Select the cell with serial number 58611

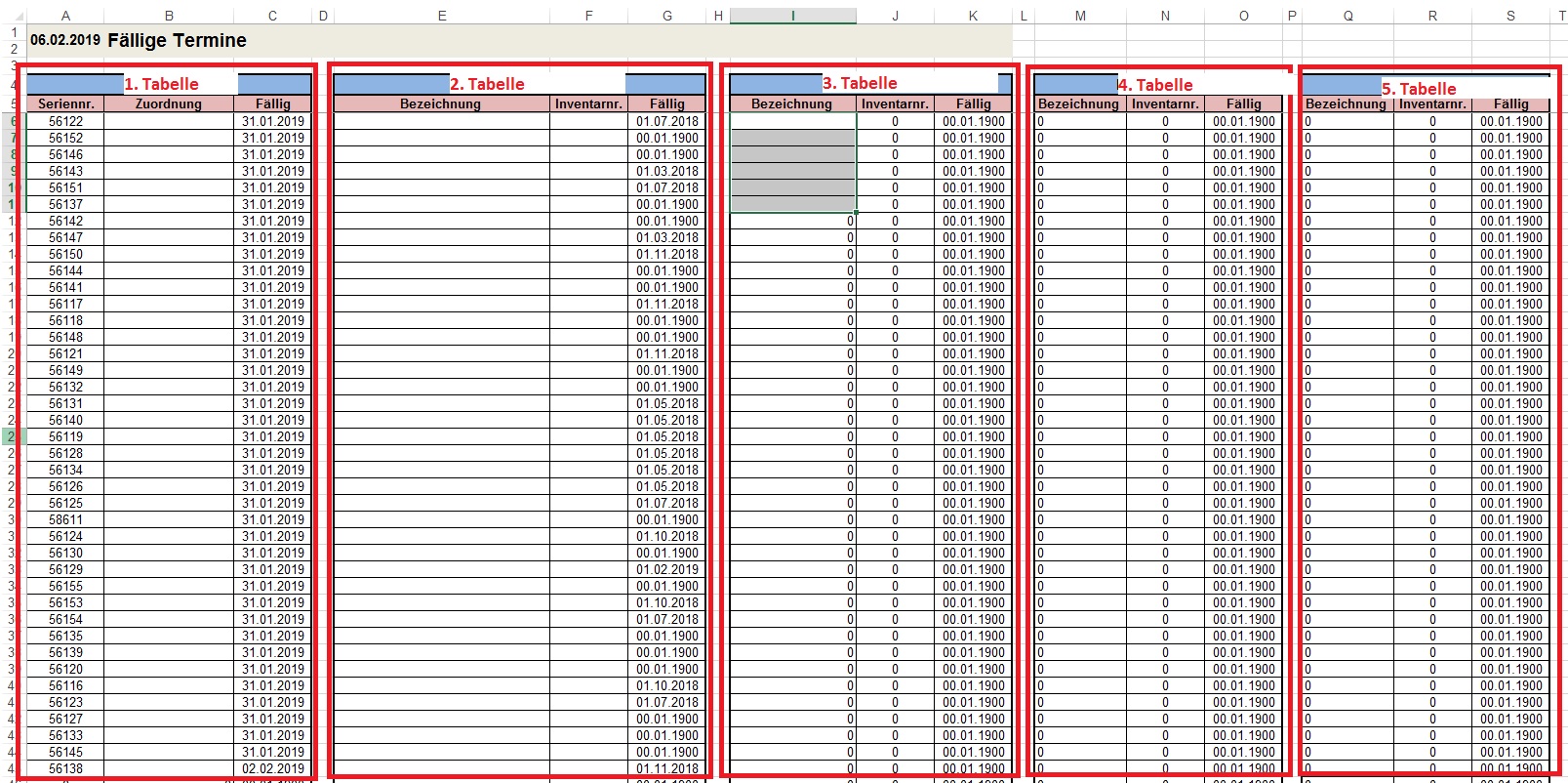(65, 519)
